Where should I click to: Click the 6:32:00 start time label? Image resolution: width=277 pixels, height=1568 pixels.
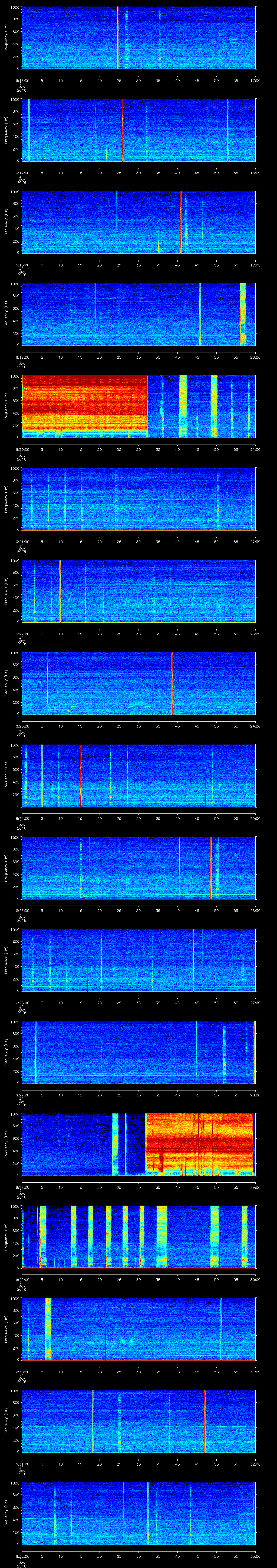pyautogui.click(x=22, y=1556)
